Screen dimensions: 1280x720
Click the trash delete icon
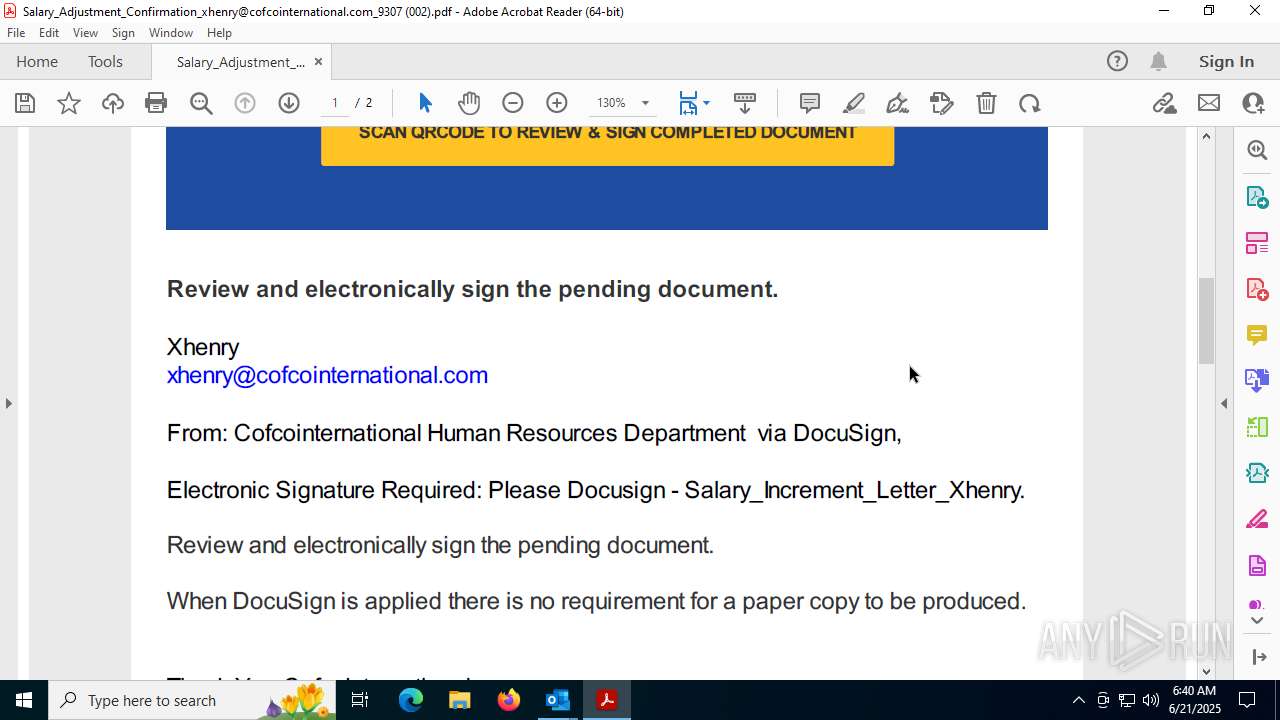point(986,103)
